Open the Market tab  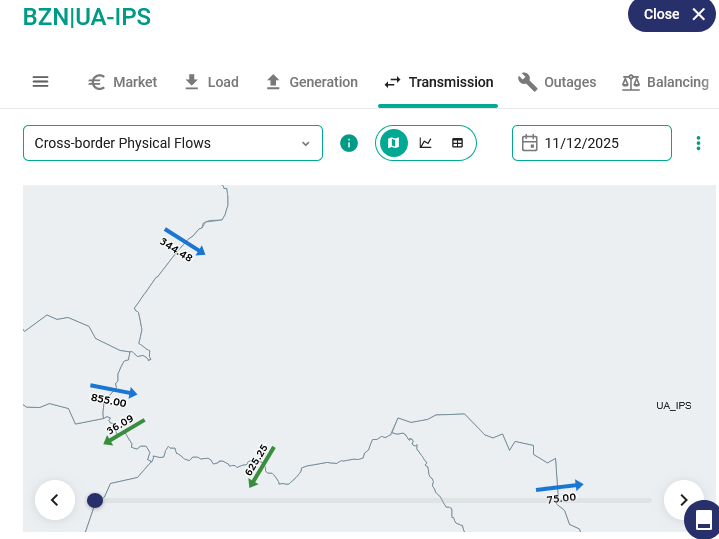coord(123,82)
